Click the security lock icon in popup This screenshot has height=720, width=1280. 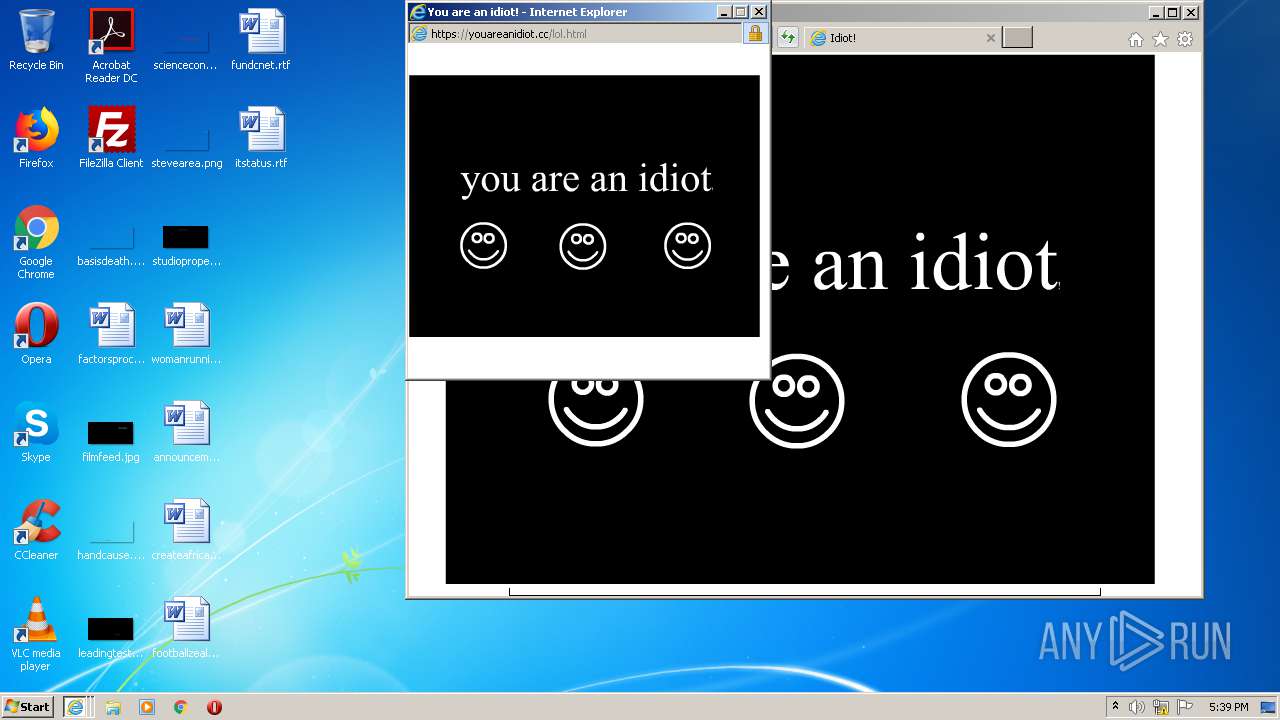point(755,34)
